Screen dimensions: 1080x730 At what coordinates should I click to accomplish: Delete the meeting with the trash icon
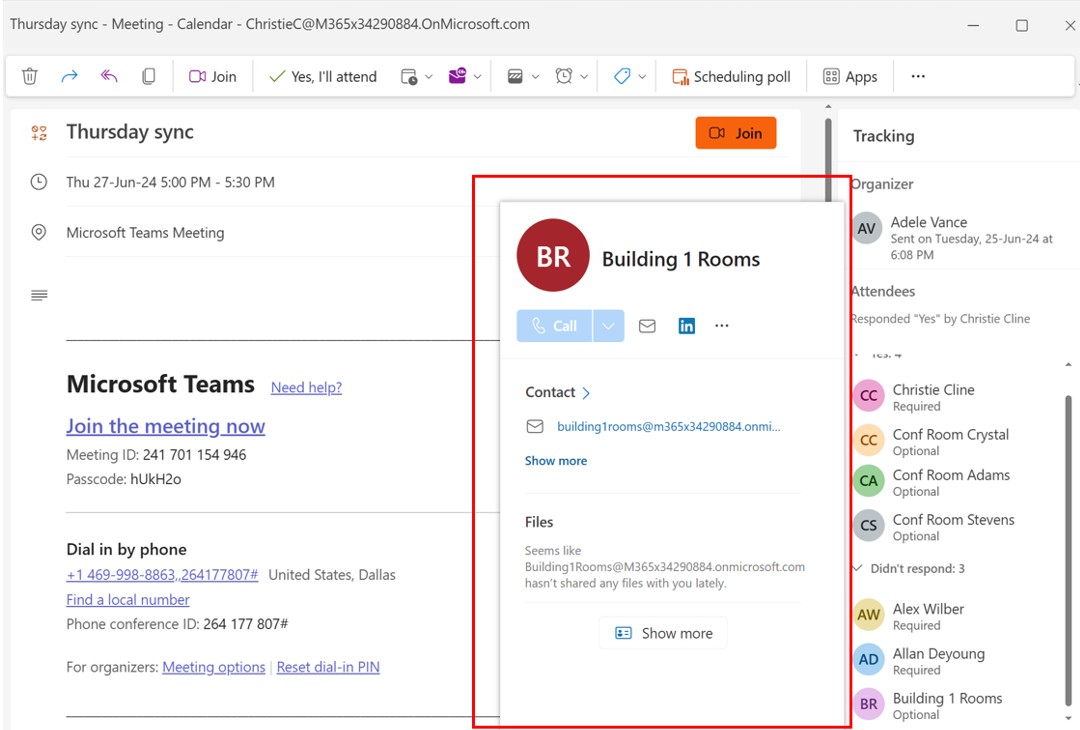31,76
